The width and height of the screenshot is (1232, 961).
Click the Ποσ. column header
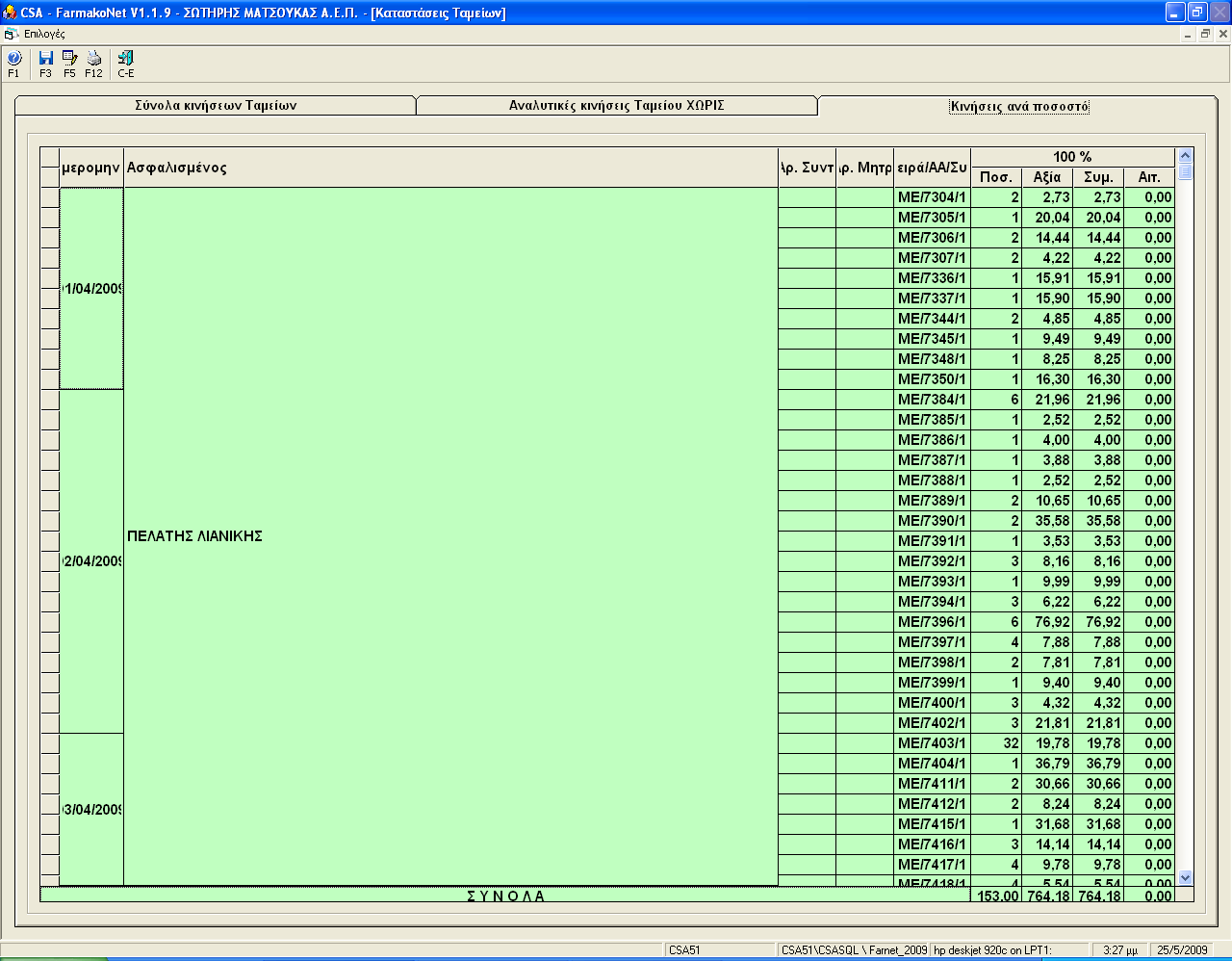(995, 177)
